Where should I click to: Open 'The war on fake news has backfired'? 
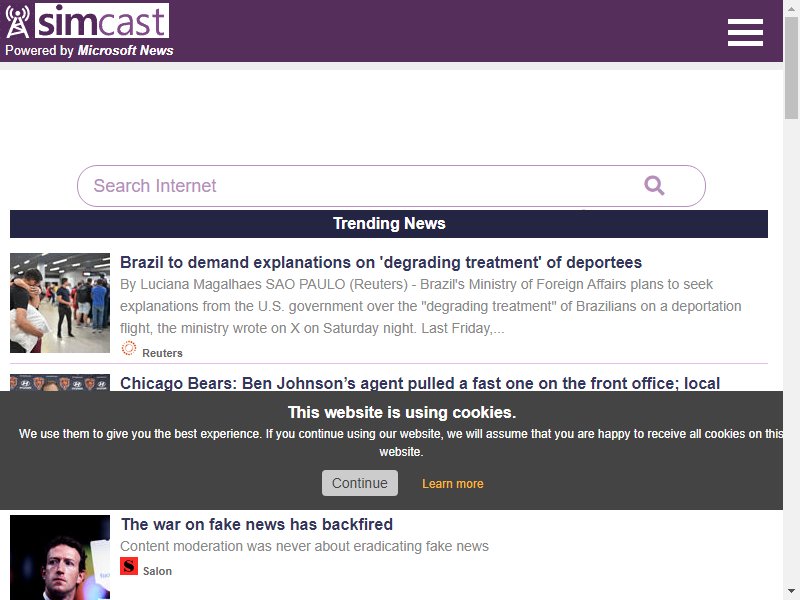[x=257, y=524]
